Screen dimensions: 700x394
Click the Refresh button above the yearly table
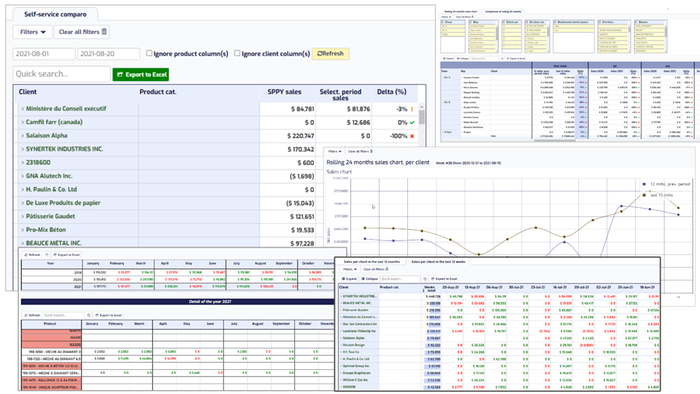pyautogui.click(x=33, y=255)
